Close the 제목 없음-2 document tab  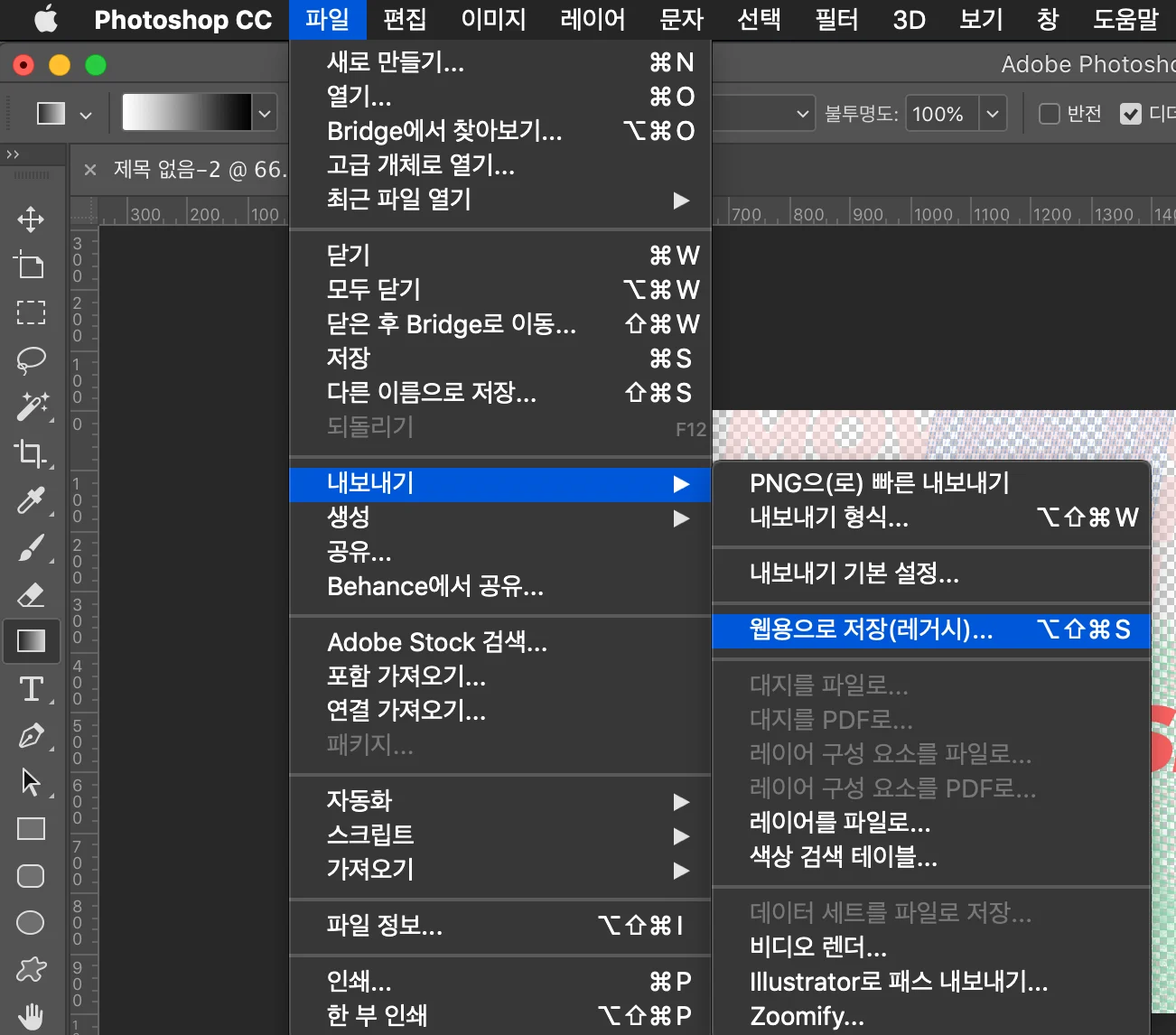click(89, 169)
